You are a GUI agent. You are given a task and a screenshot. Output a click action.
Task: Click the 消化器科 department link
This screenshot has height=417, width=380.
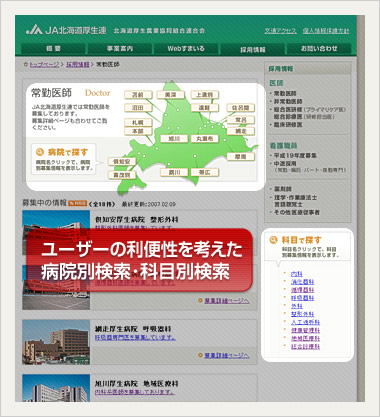click(302, 282)
